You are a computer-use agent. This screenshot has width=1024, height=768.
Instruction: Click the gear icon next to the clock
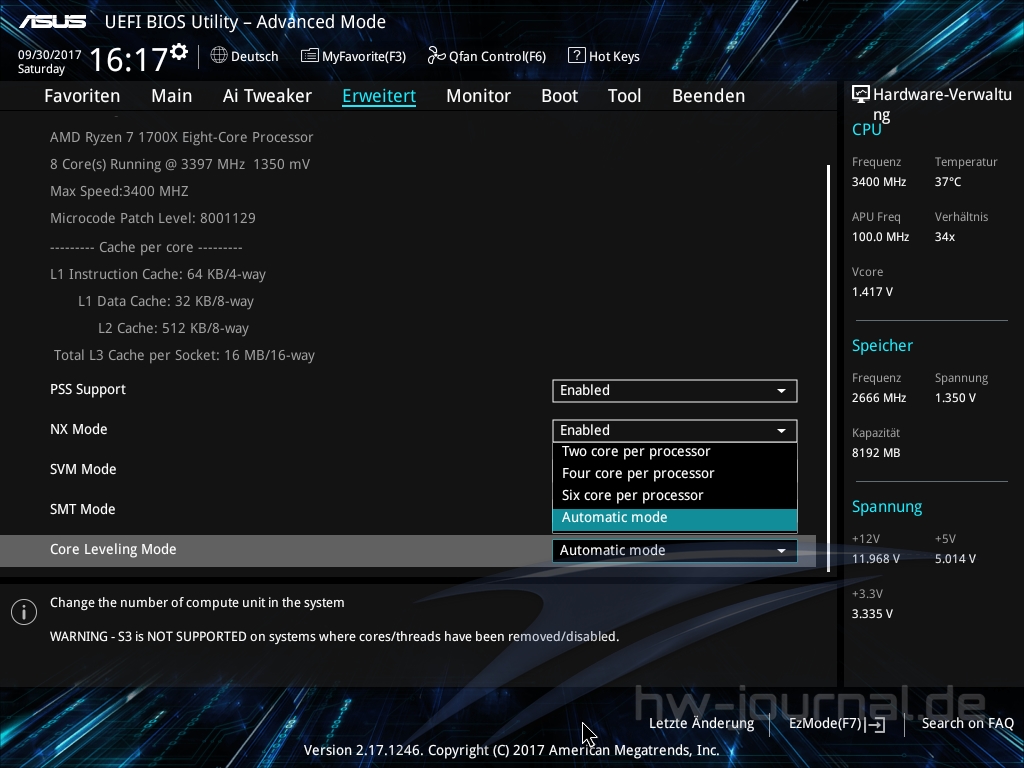point(179,52)
